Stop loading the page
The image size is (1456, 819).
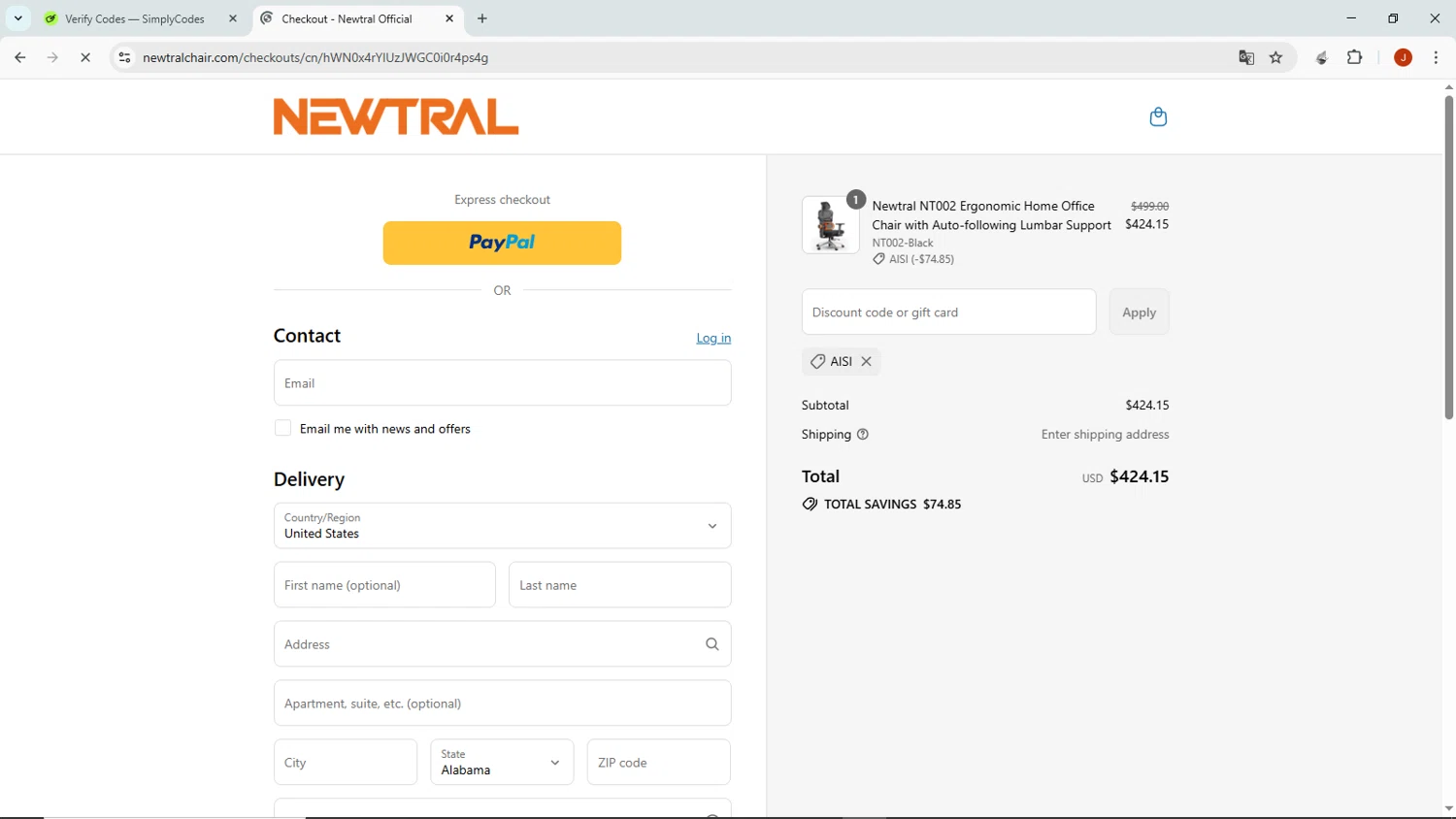(x=85, y=57)
